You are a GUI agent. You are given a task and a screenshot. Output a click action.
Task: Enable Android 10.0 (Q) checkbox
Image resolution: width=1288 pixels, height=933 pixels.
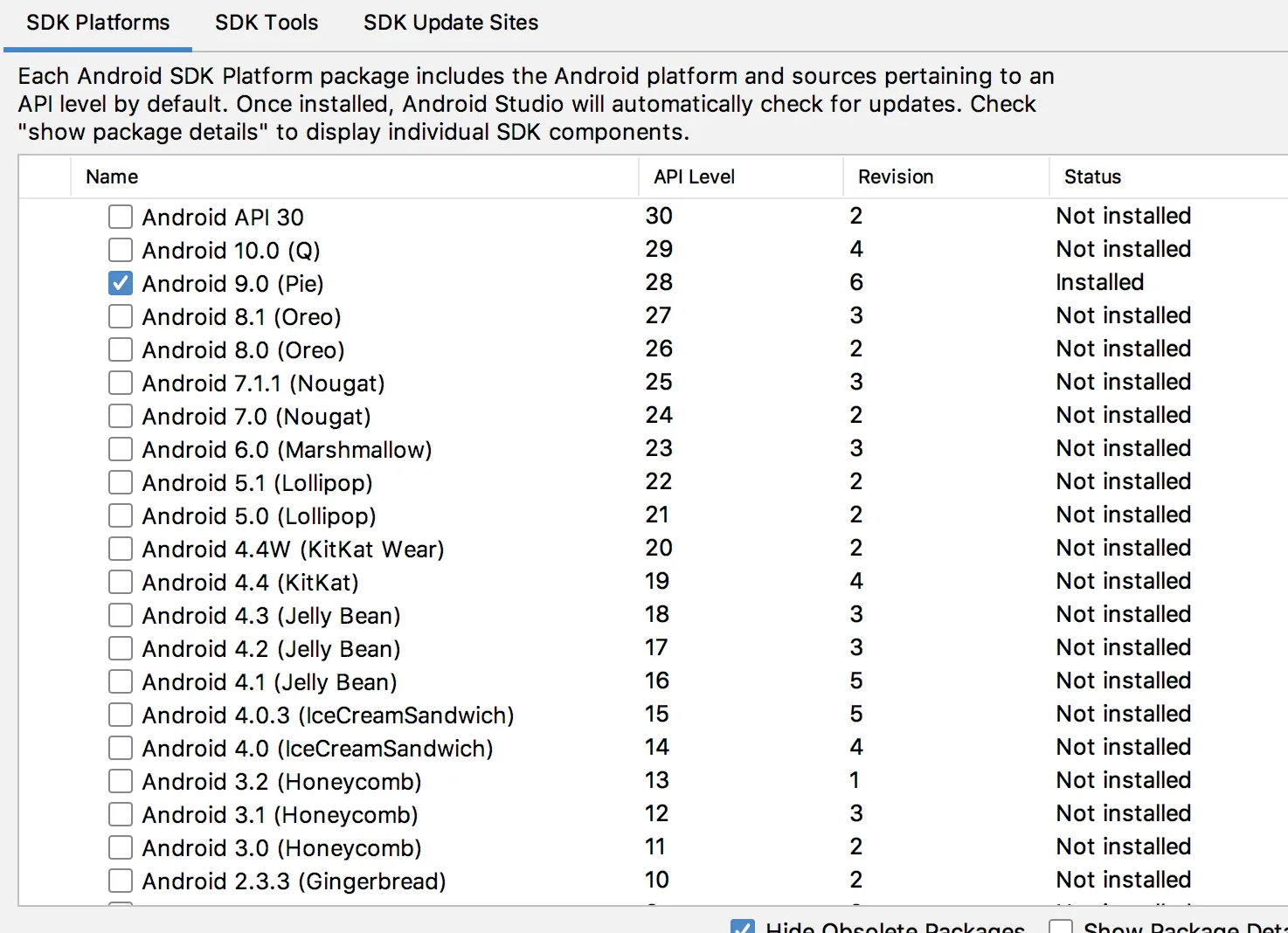coord(121,250)
